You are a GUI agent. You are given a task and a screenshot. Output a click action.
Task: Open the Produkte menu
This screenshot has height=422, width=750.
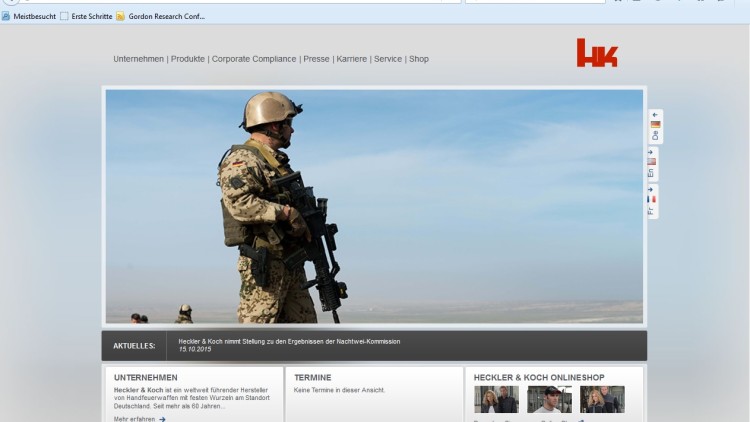pyautogui.click(x=187, y=59)
